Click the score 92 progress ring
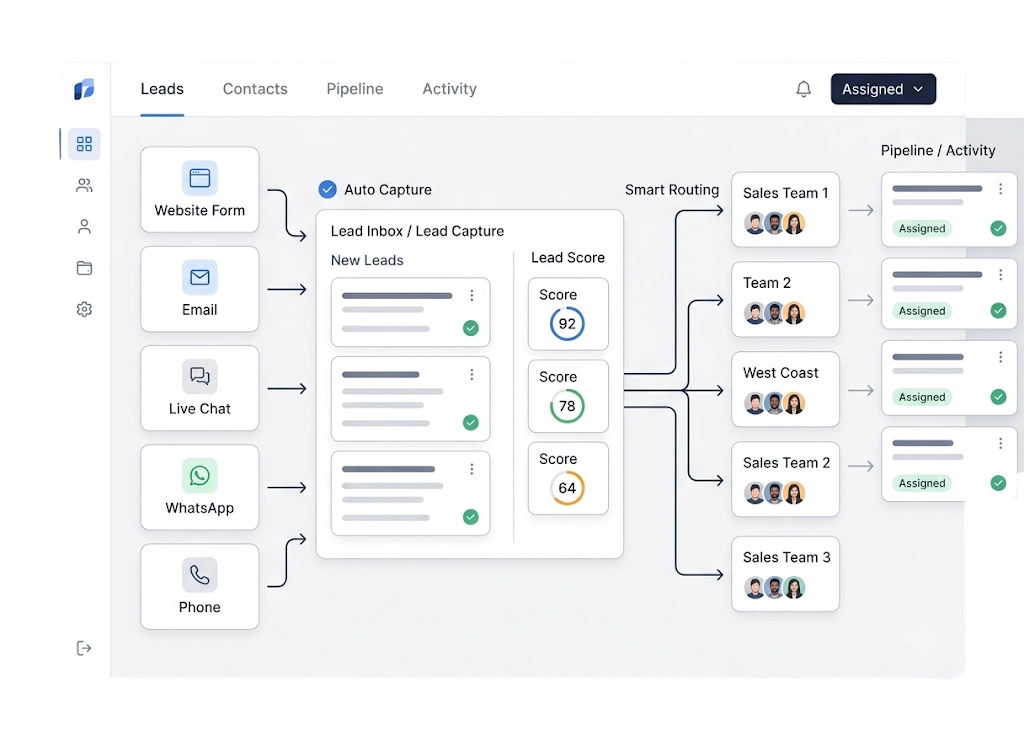This screenshot has height=741, width=1024. point(567,324)
